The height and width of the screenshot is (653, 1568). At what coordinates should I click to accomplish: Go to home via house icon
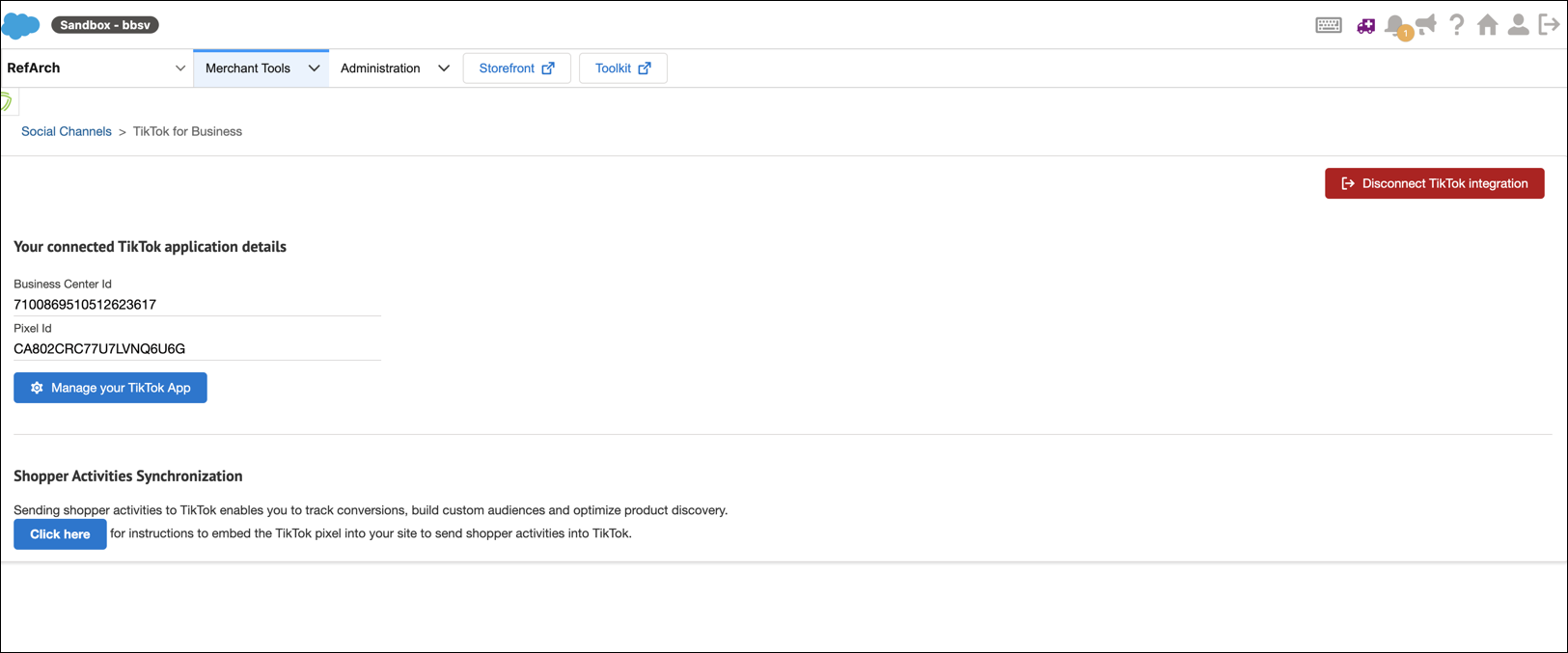1487,25
